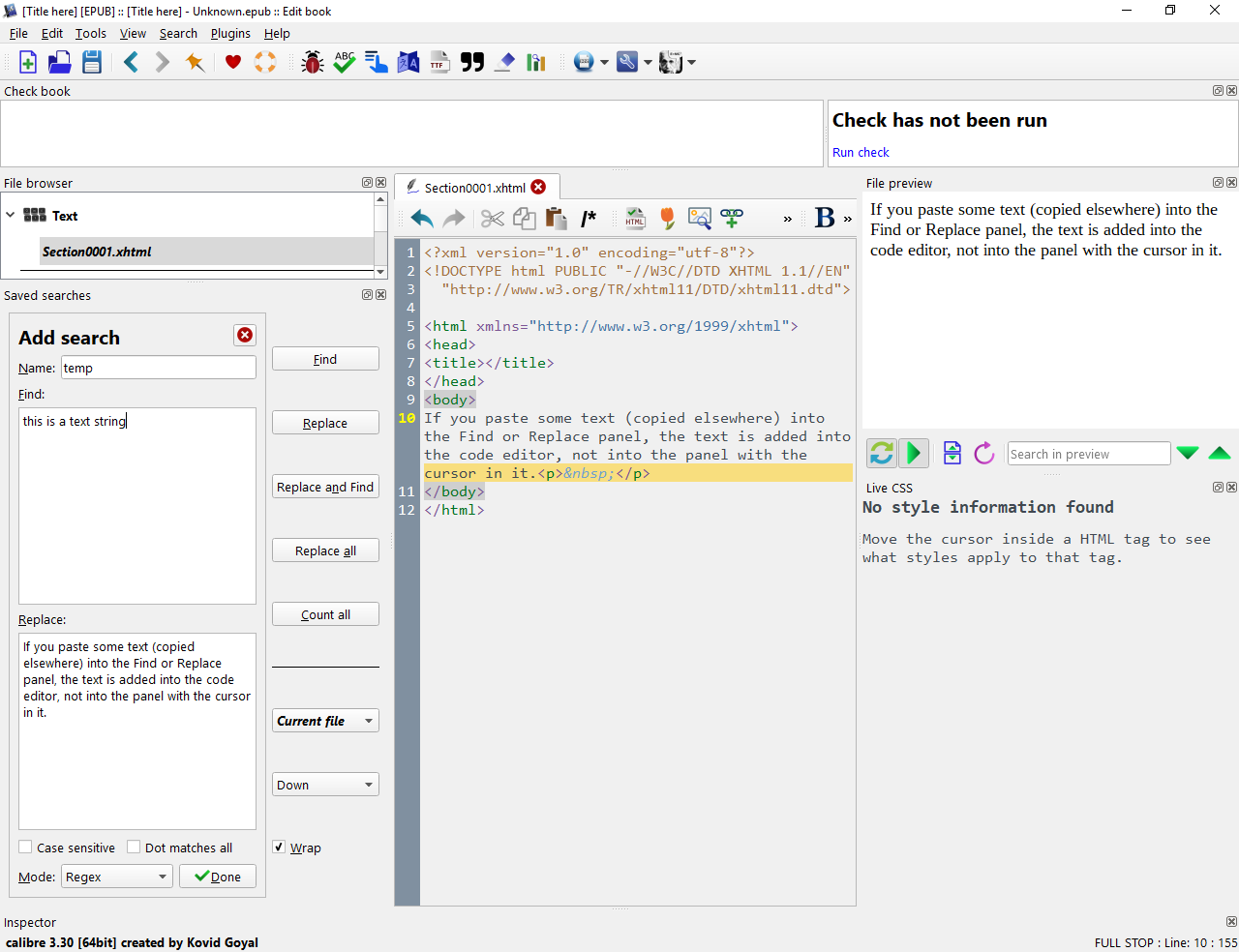The height and width of the screenshot is (952, 1239).
Task: Open the Current file scope dropdown
Action: [x=325, y=721]
